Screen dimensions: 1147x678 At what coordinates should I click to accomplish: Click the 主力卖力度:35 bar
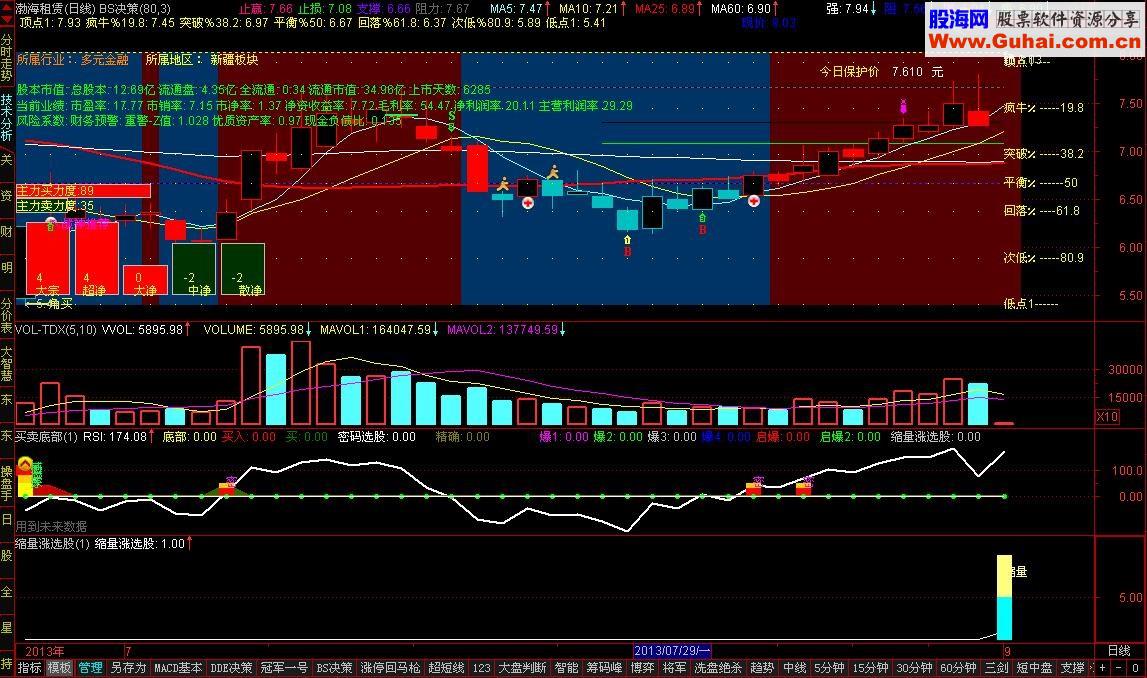point(56,206)
